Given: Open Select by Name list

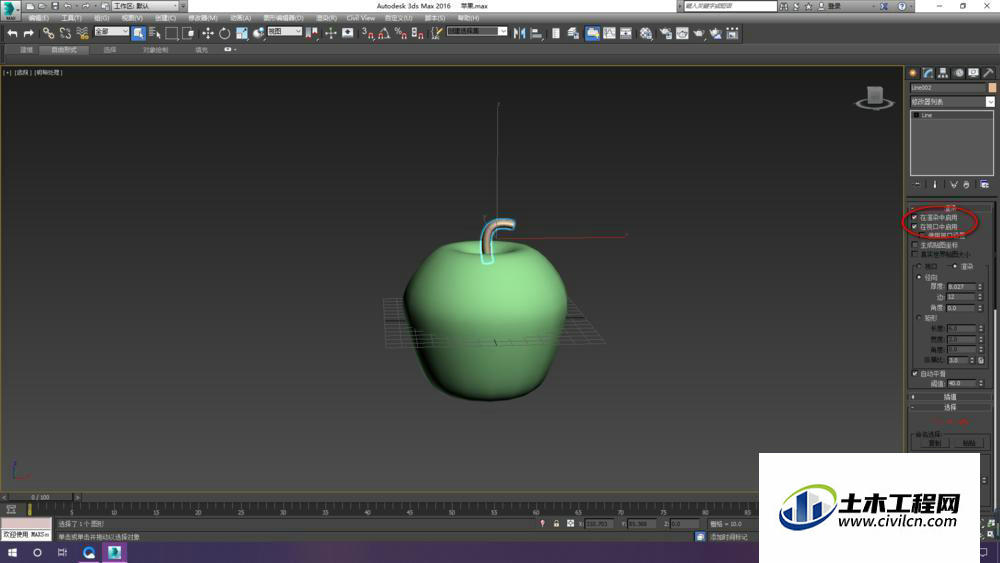Looking at the screenshot, I should (155, 33).
